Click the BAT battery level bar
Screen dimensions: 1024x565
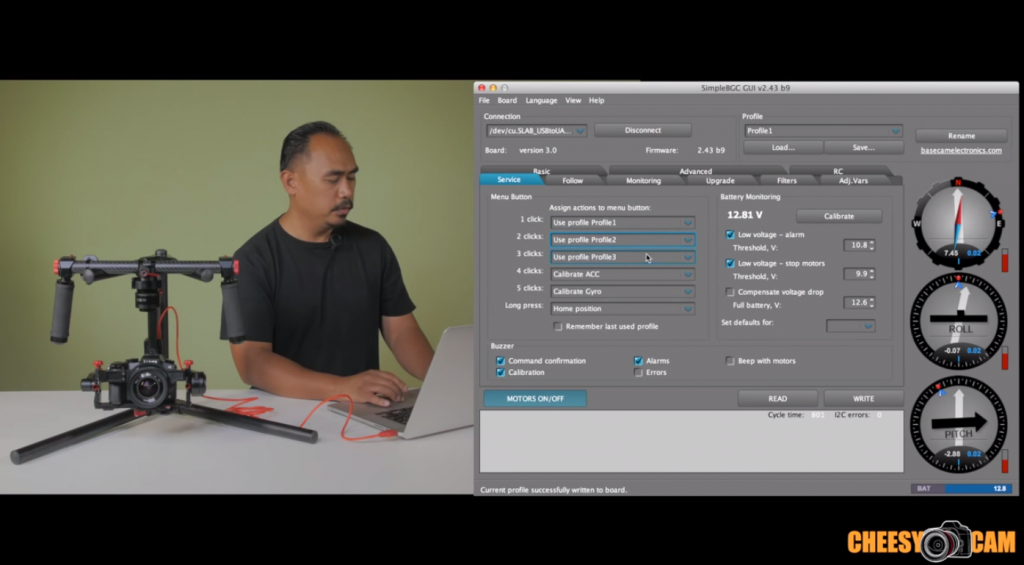click(961, 489)
